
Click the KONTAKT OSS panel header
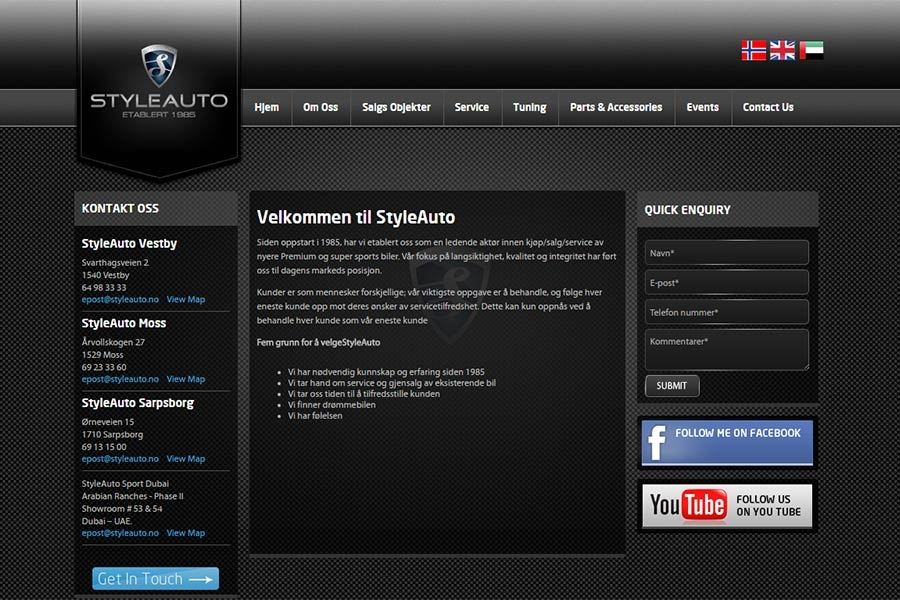click(156, 208)
